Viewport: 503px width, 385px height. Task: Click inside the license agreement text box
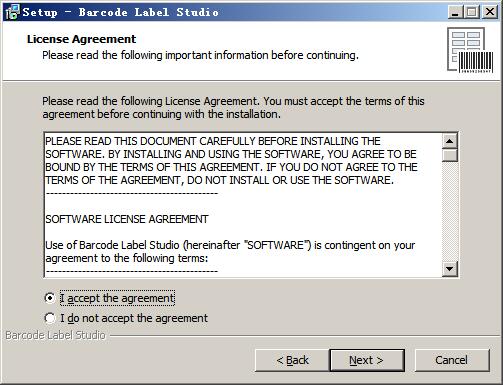pyautogui.click(x=243, y=205)
